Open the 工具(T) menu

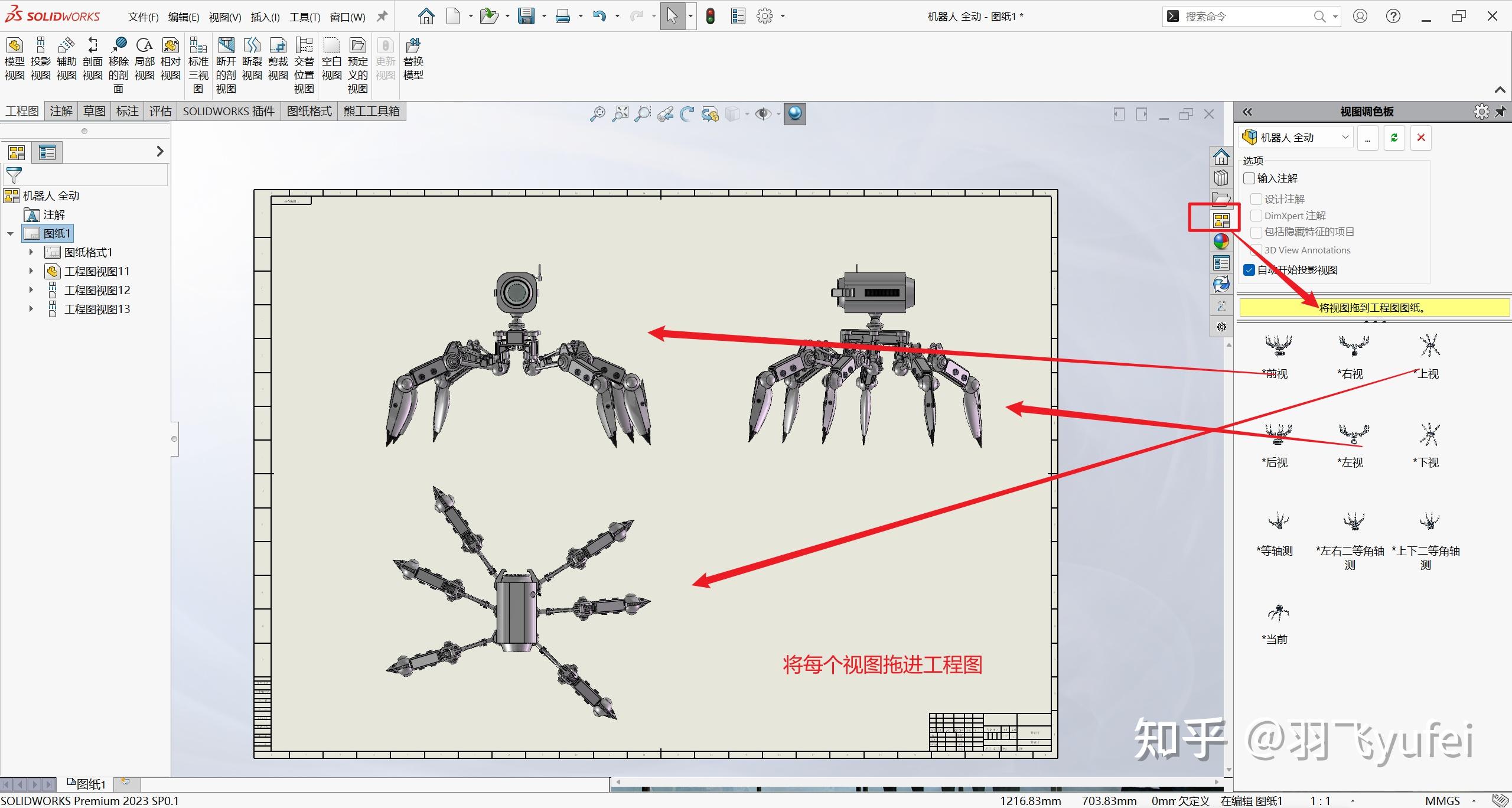pyautogui.click(x=305, y=17)
